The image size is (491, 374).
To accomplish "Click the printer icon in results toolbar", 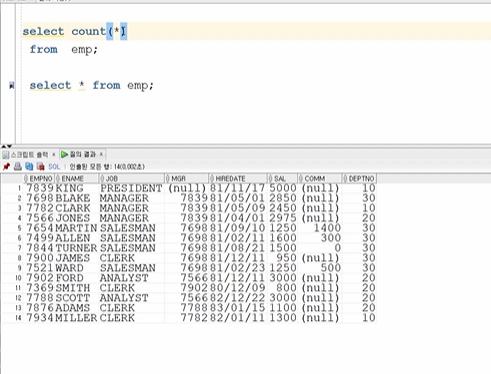I will coord(18,166).
